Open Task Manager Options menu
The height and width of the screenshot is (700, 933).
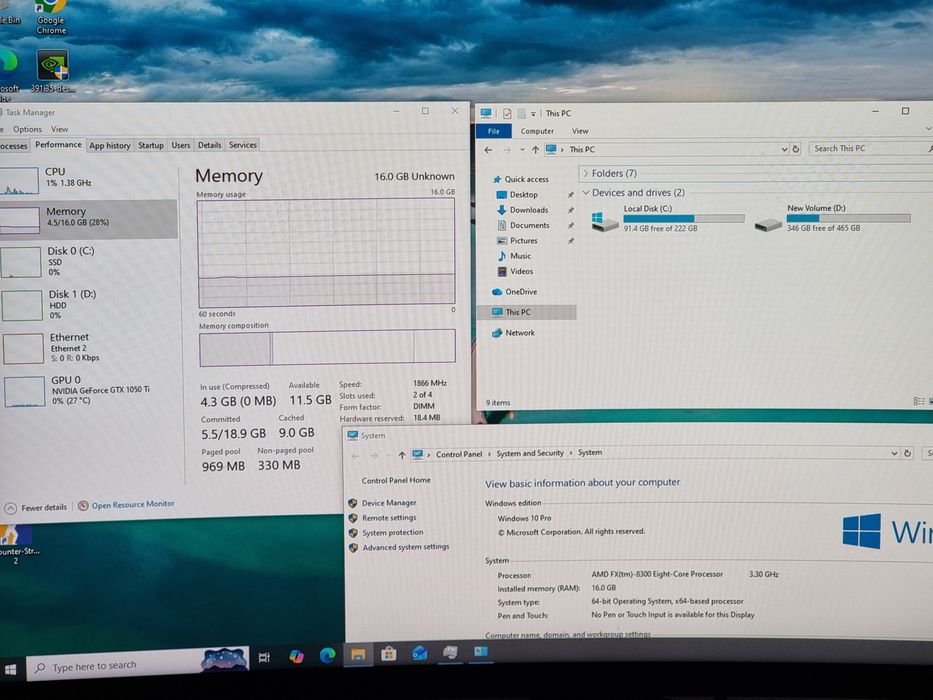tap(27, 129)
